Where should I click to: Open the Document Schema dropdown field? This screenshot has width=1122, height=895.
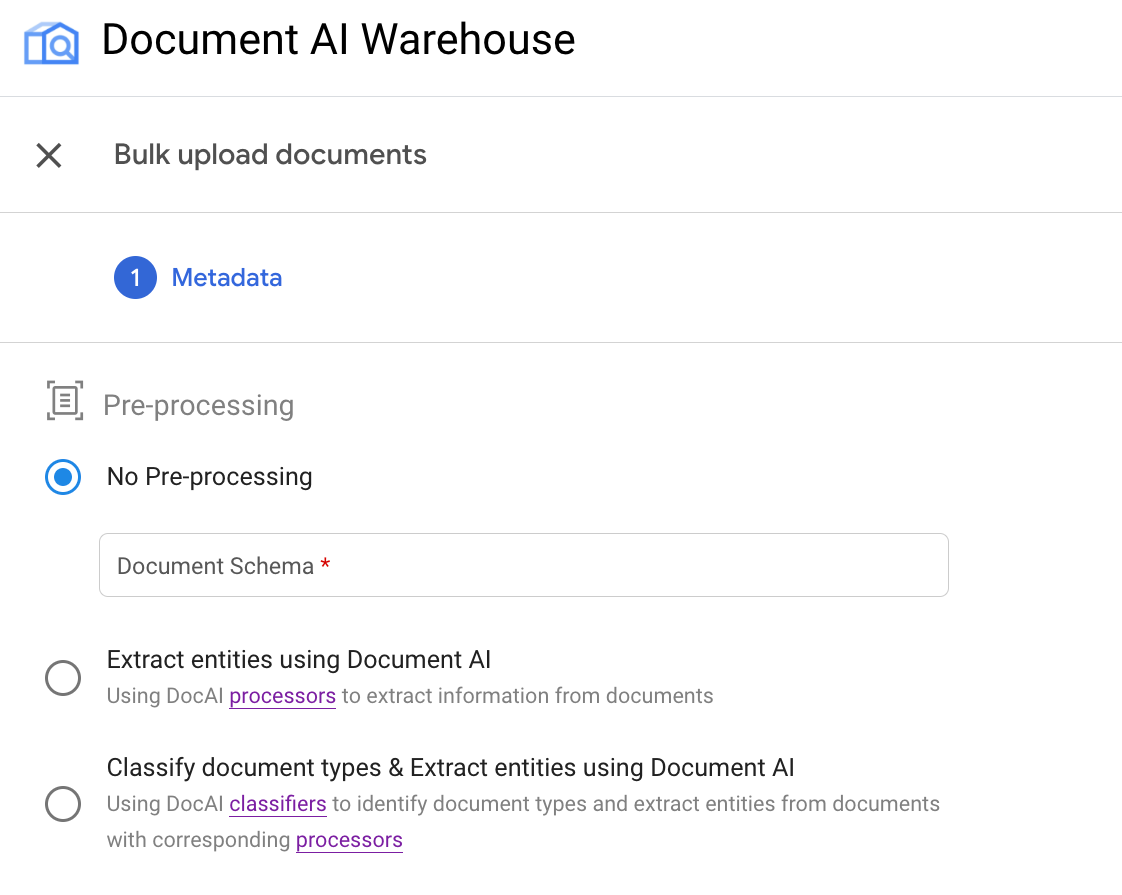pos(523,565)
